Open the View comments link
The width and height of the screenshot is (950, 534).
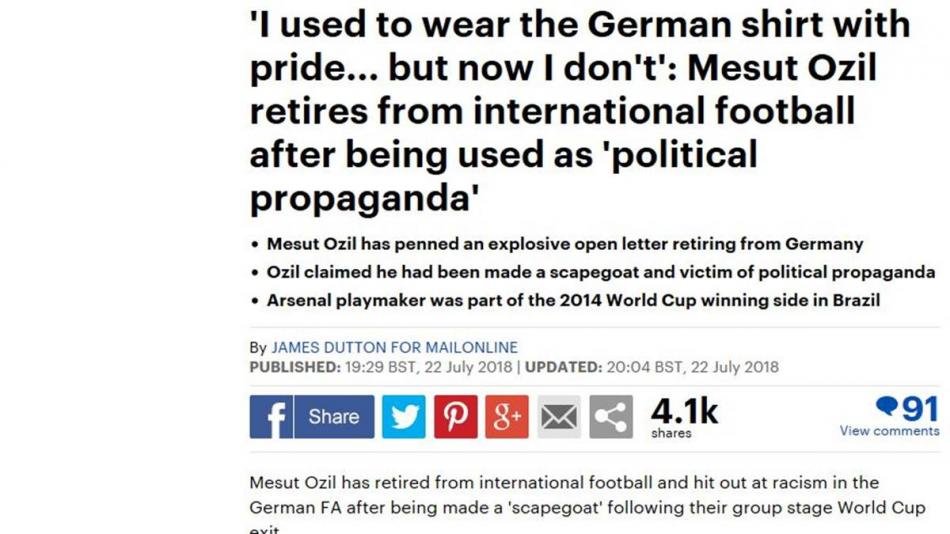pos(889,431)
